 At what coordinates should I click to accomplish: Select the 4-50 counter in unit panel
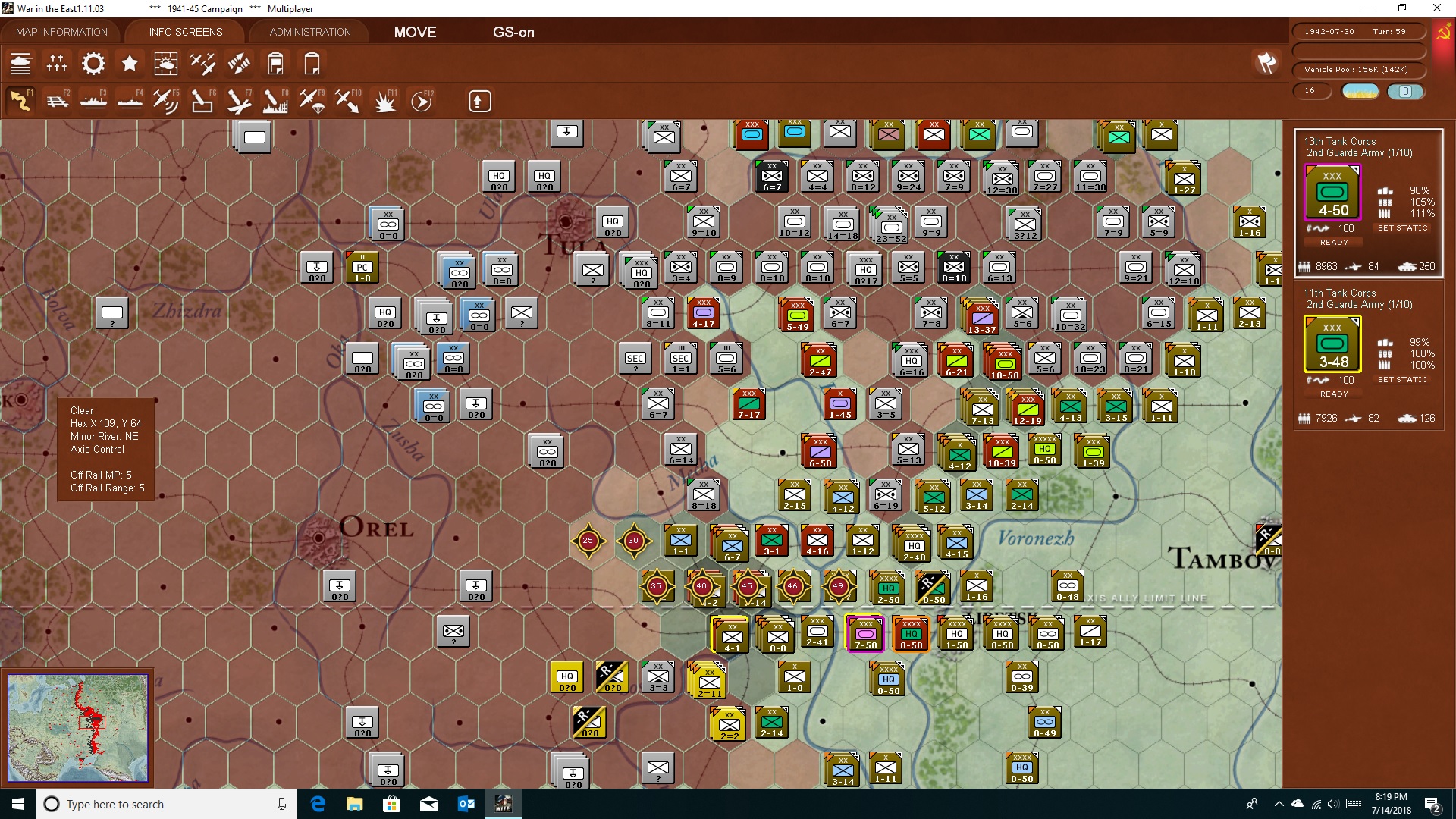1332,193
